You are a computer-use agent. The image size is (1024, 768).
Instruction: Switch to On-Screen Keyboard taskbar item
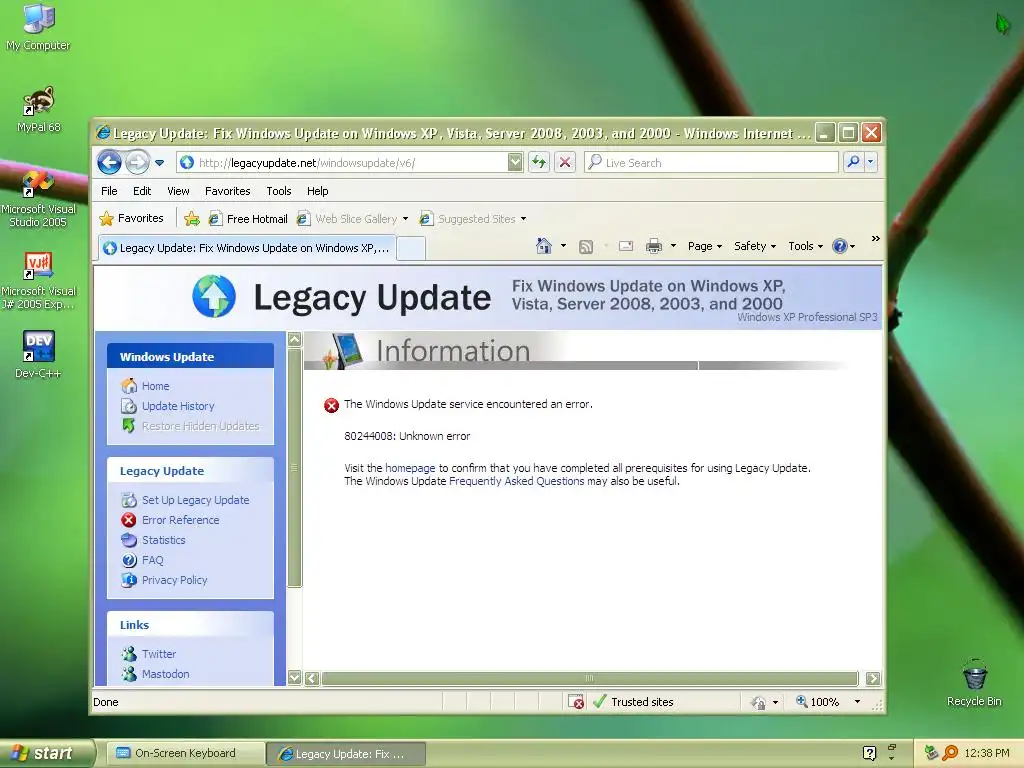click(185, 753)
